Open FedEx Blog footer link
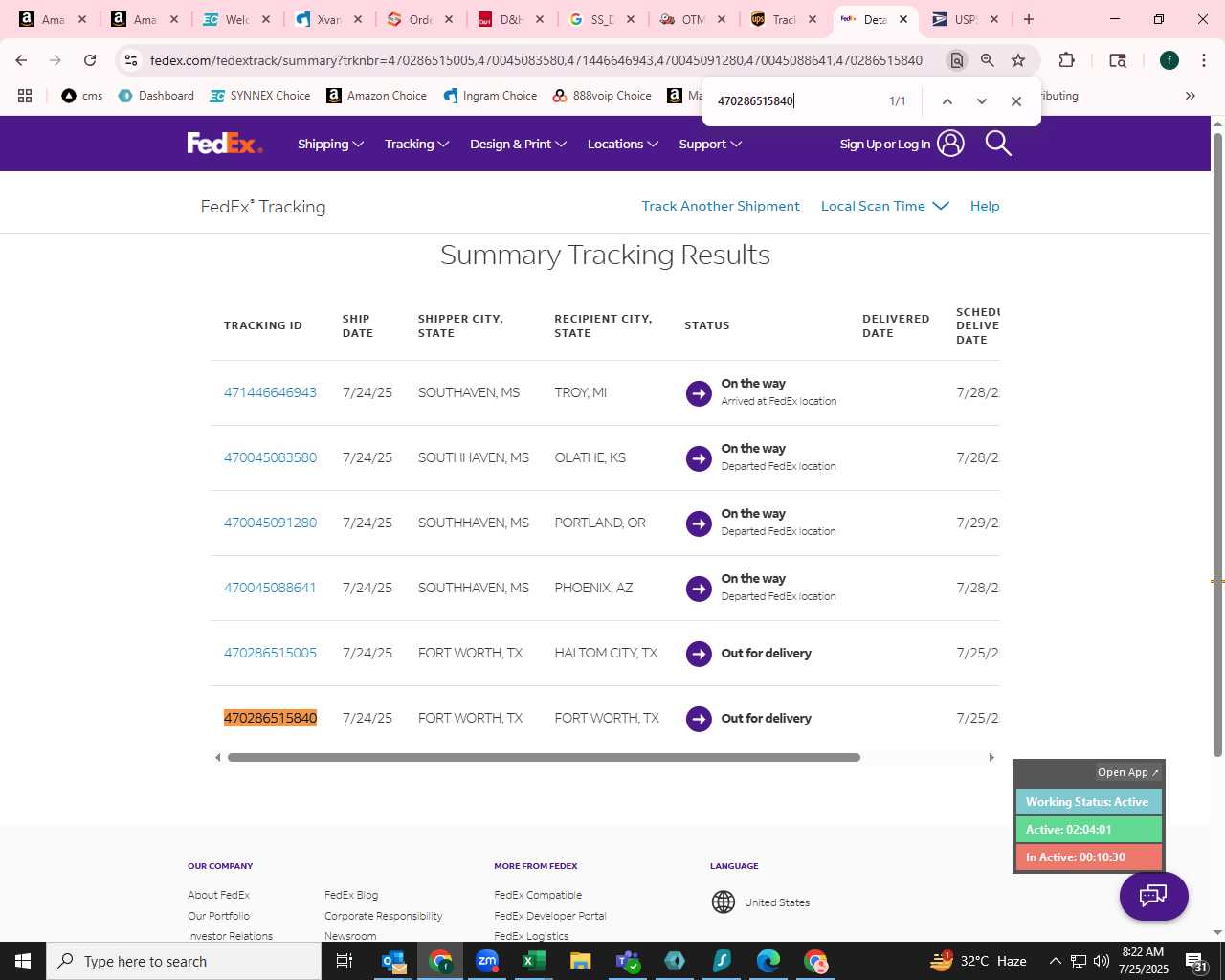1225x980 pixels. click(x=351, y=895)
